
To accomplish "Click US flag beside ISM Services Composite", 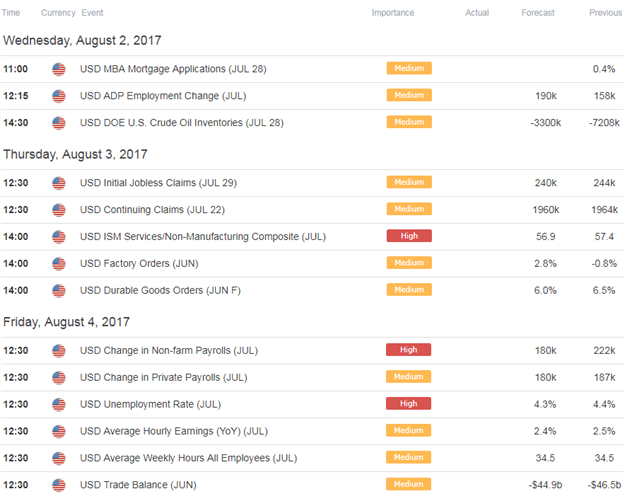I will click(58, 237).
